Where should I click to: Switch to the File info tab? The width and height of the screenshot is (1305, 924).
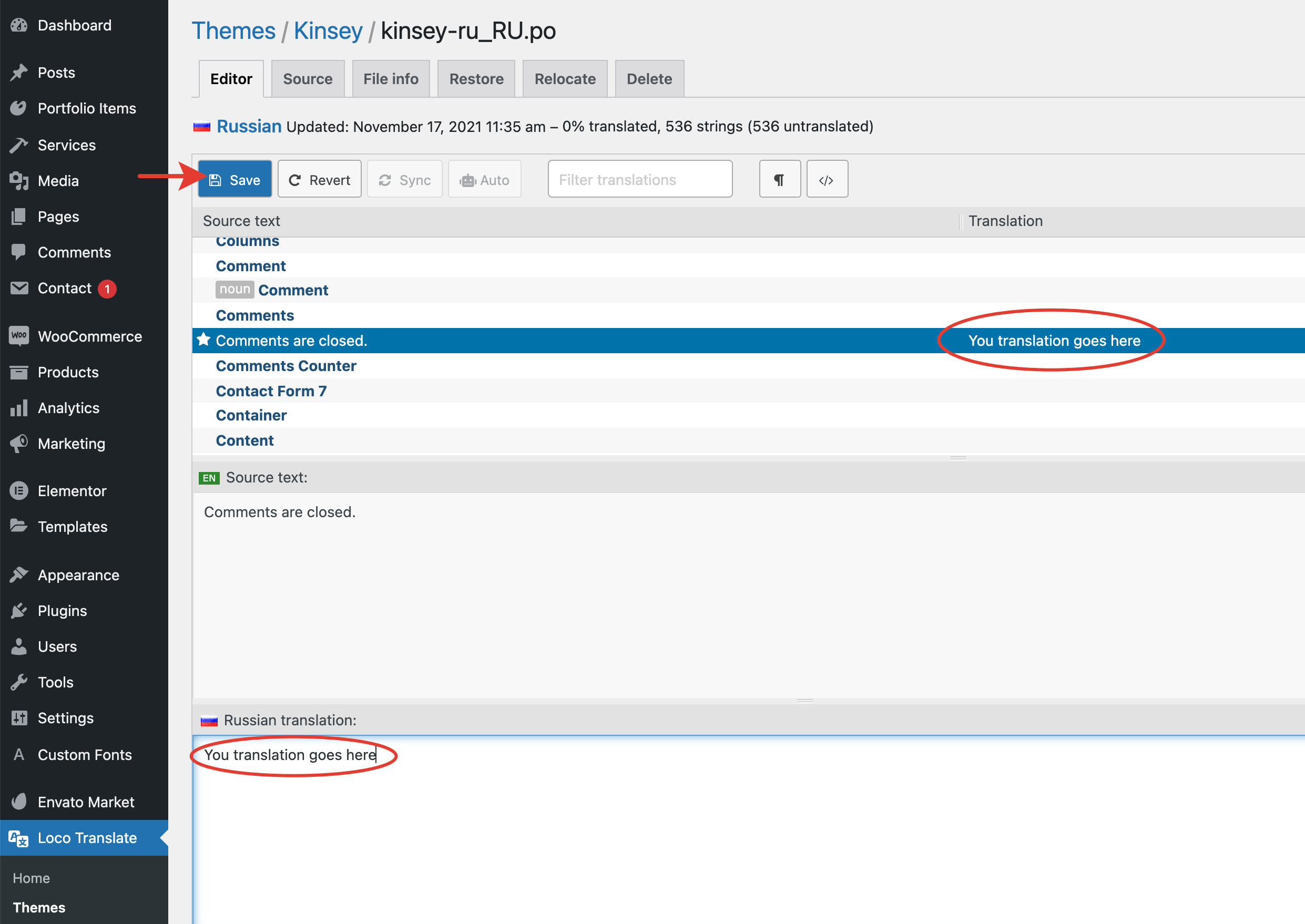click(391, 79)
